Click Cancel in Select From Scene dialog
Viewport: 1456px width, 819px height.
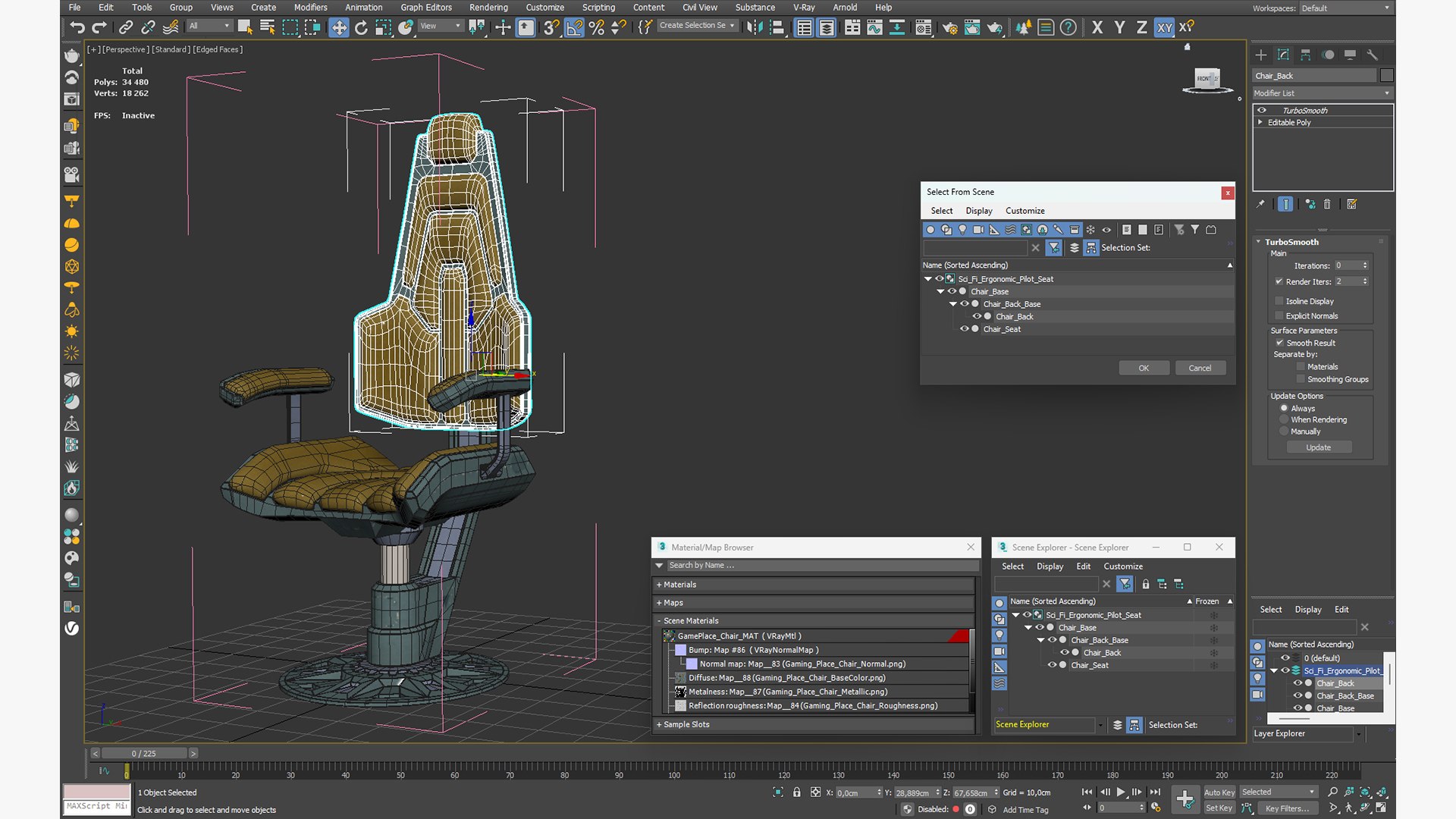click(1200, 369)
